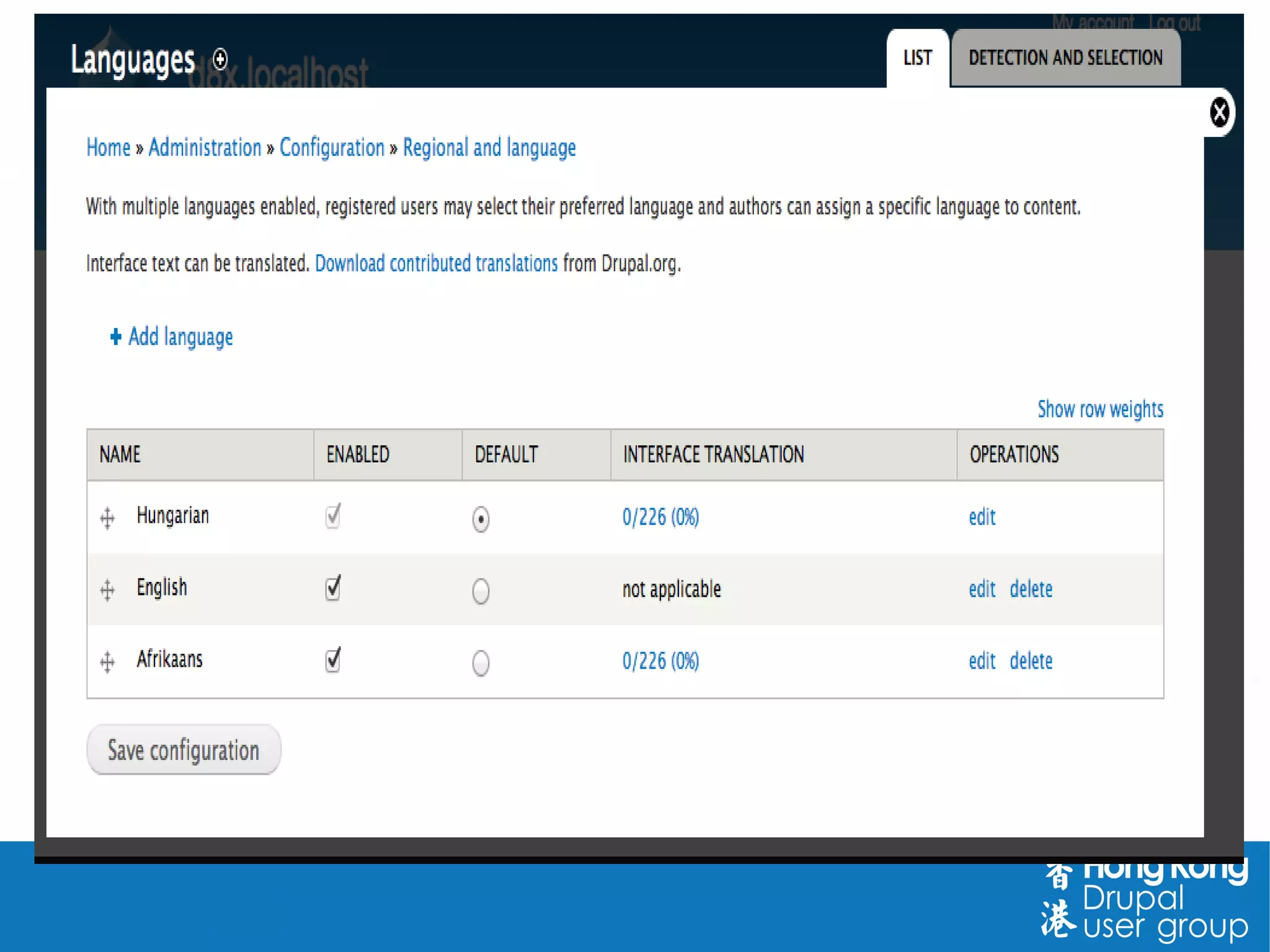The image size is (1270, 952).
Task: Click the Afrikaans row drag handle
Action: pos(107,662)
